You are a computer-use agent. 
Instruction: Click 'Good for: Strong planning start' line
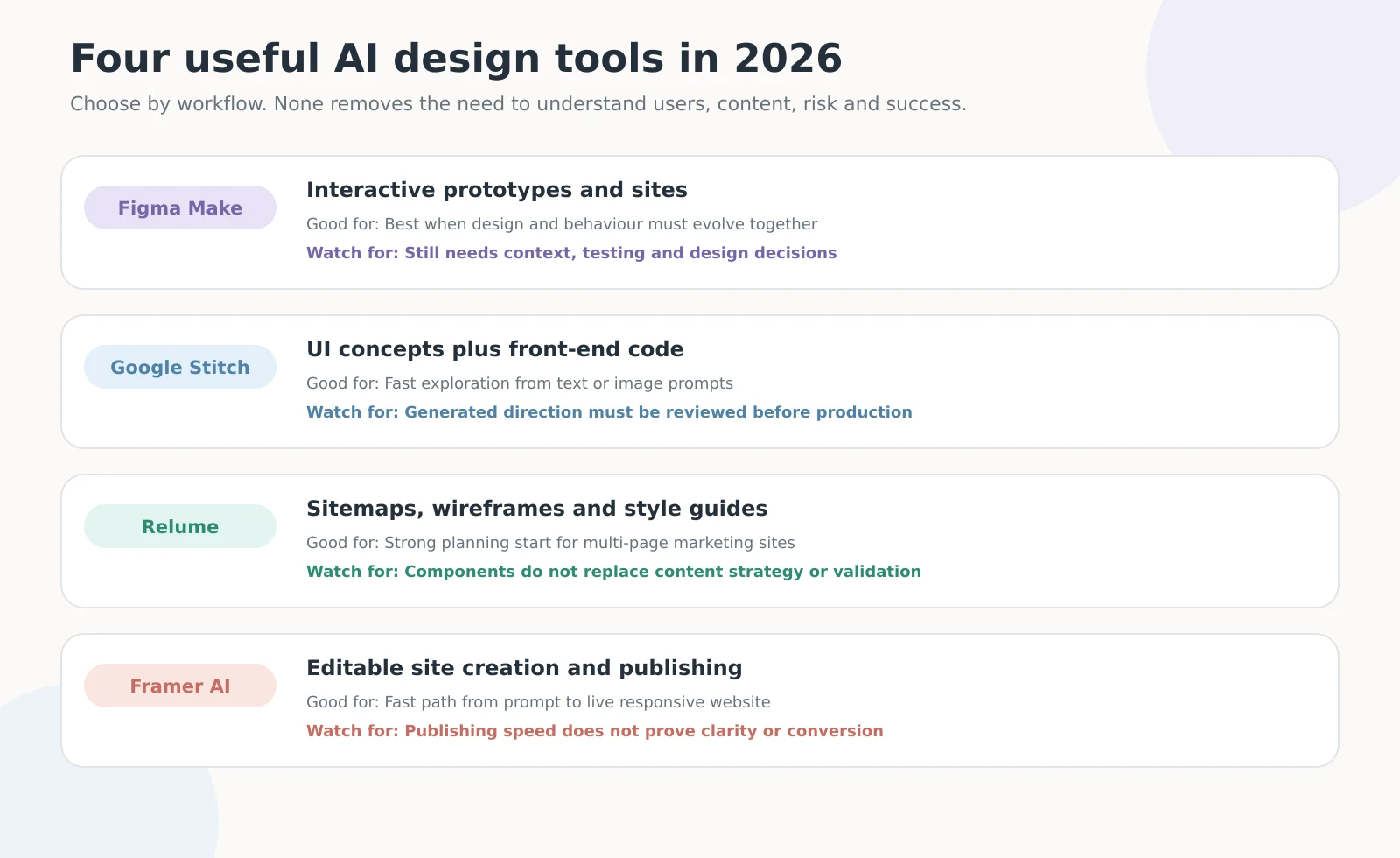(550, 543)
